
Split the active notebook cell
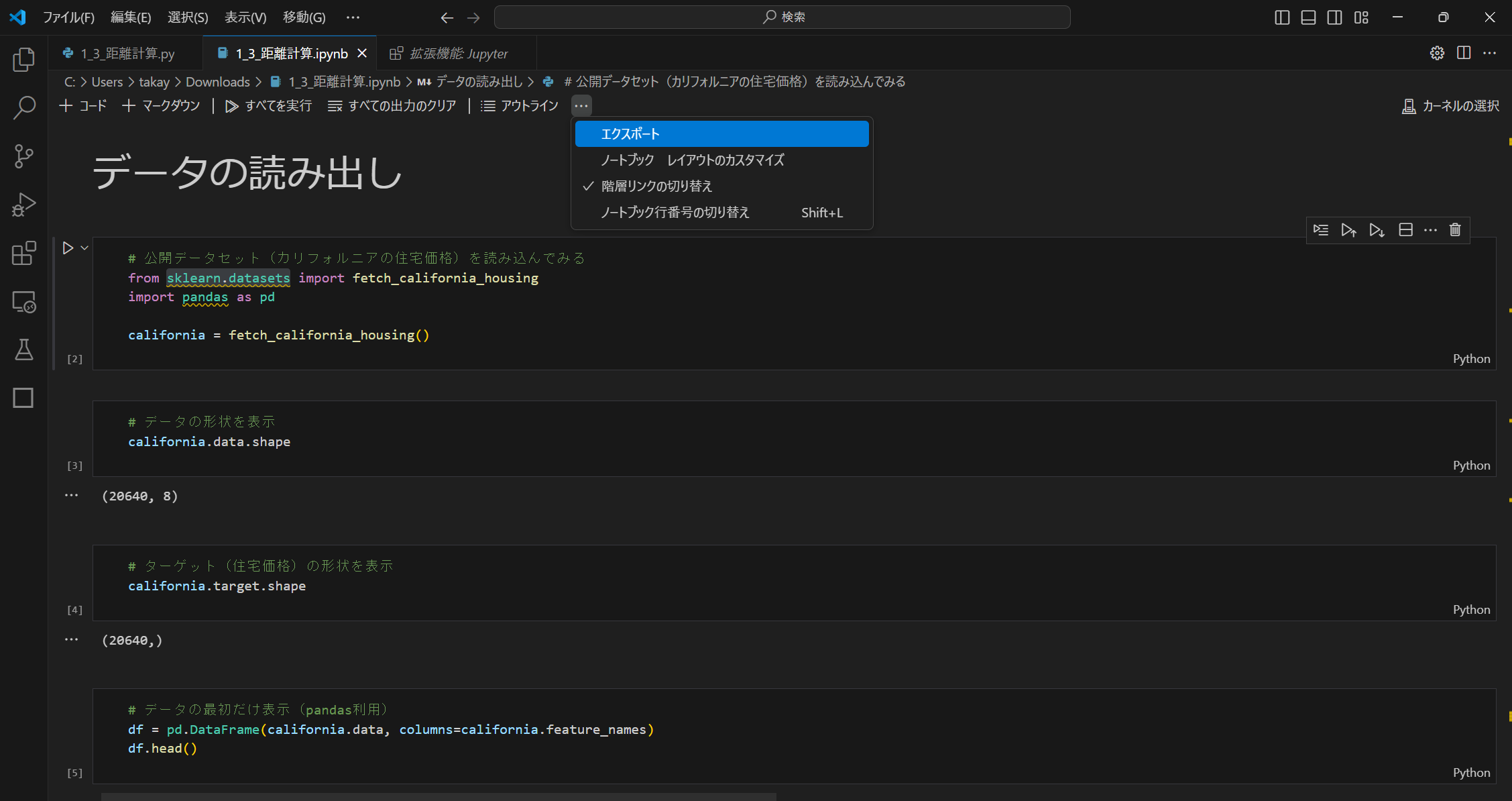pos(1406,230)
